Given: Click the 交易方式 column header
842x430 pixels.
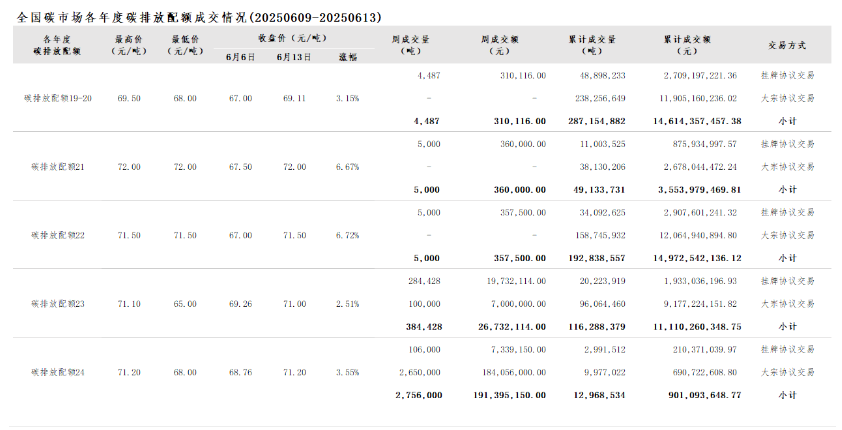Looking at the screenshot, I should click(x=787, y=46).
